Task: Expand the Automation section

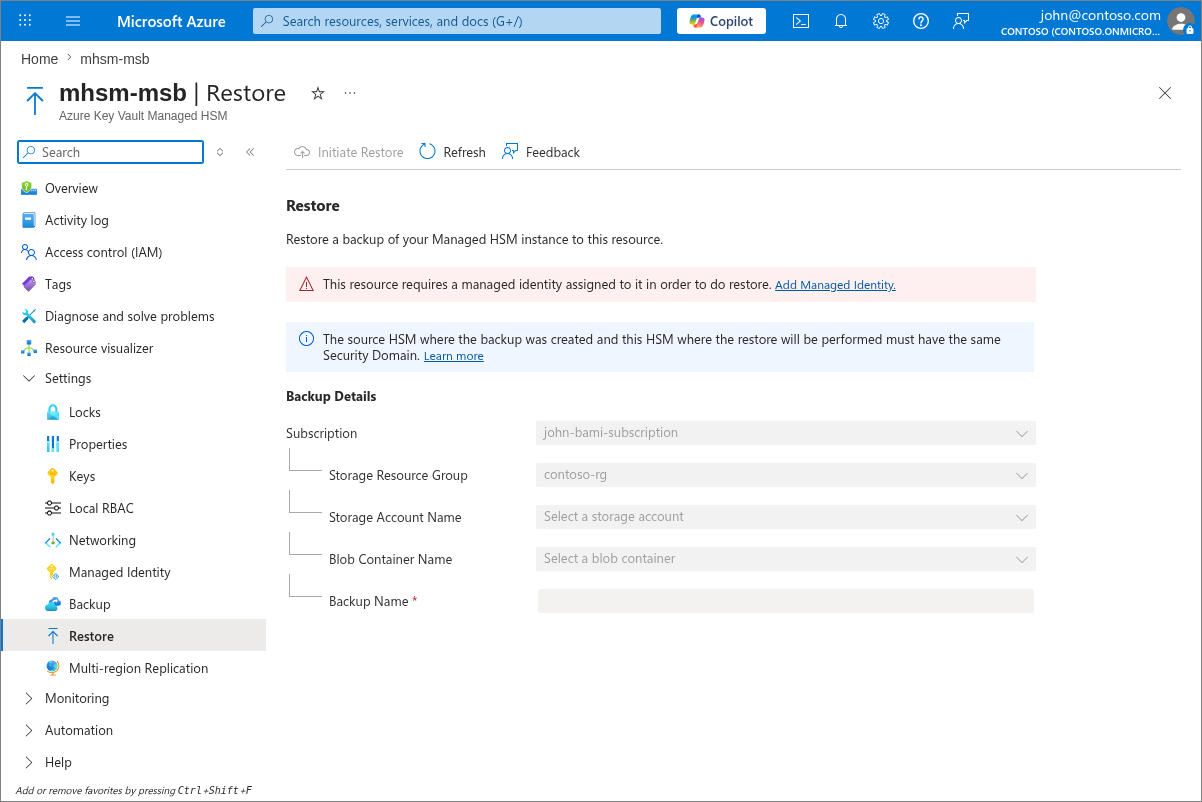Action: click(x=28, y=730)
